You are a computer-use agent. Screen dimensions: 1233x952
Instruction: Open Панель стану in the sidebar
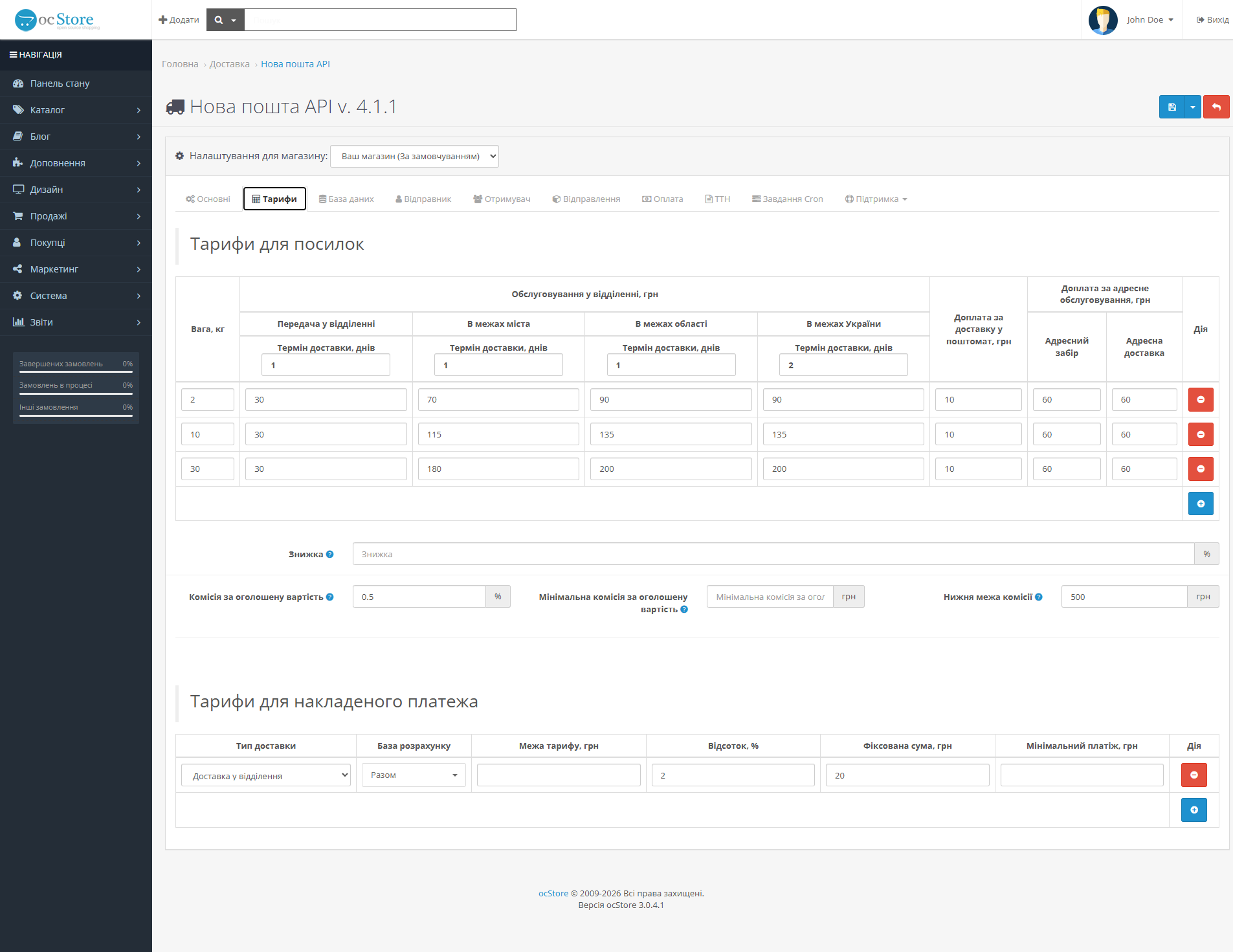click(x=76, y=83)
